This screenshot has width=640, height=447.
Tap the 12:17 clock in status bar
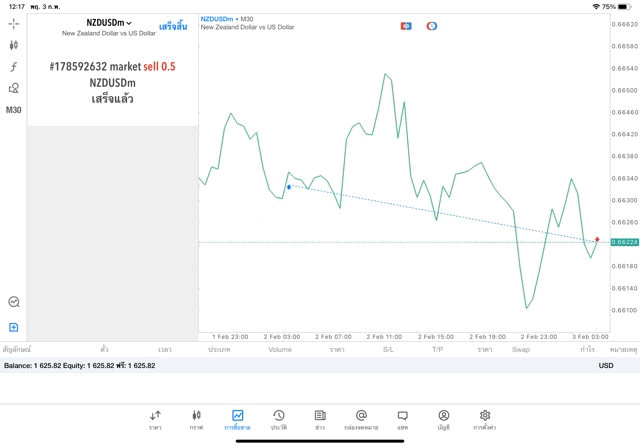click(17, 7)
